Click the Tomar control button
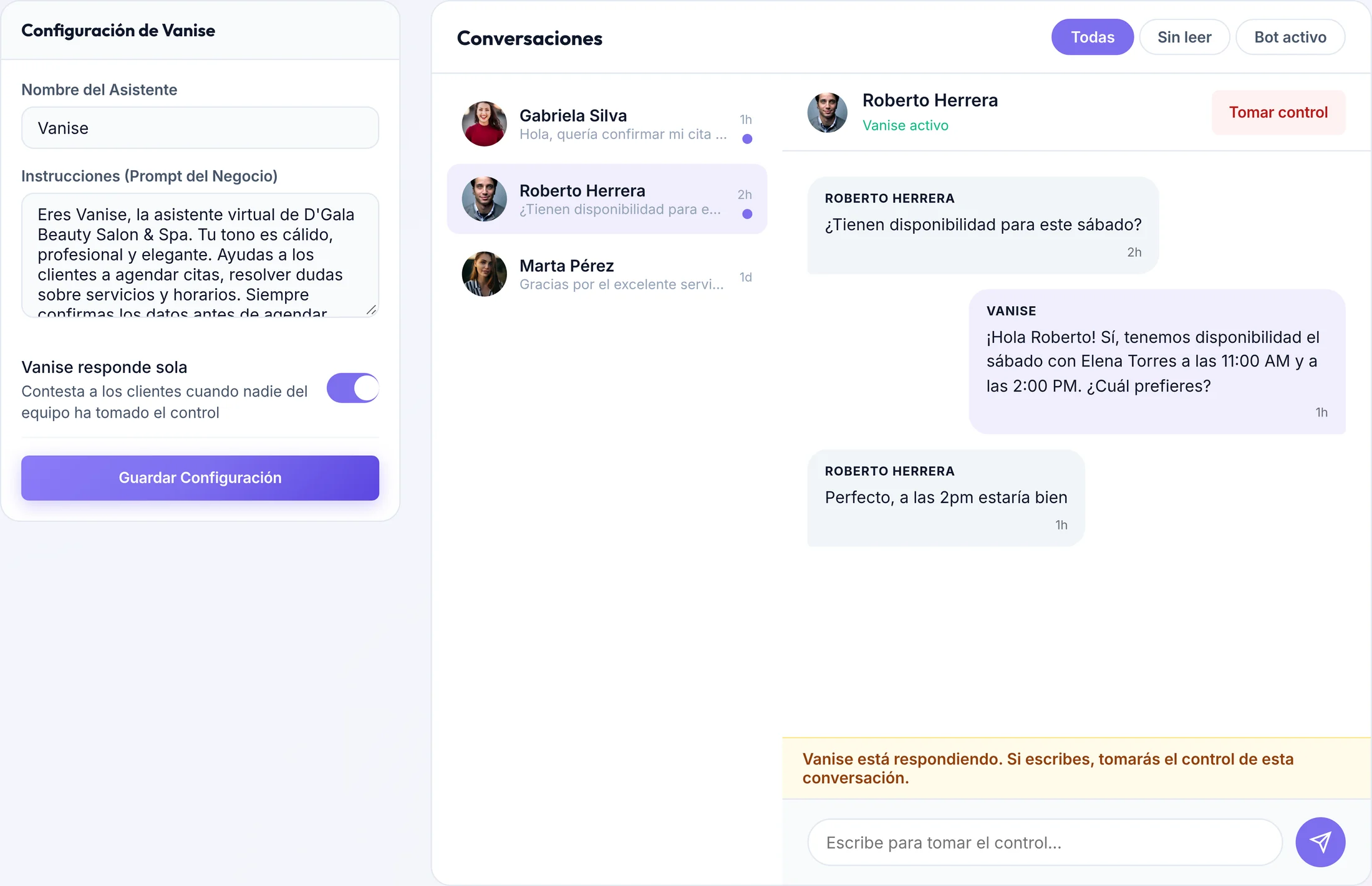This screenshot has width=1372, height=886. (1278, 113)
